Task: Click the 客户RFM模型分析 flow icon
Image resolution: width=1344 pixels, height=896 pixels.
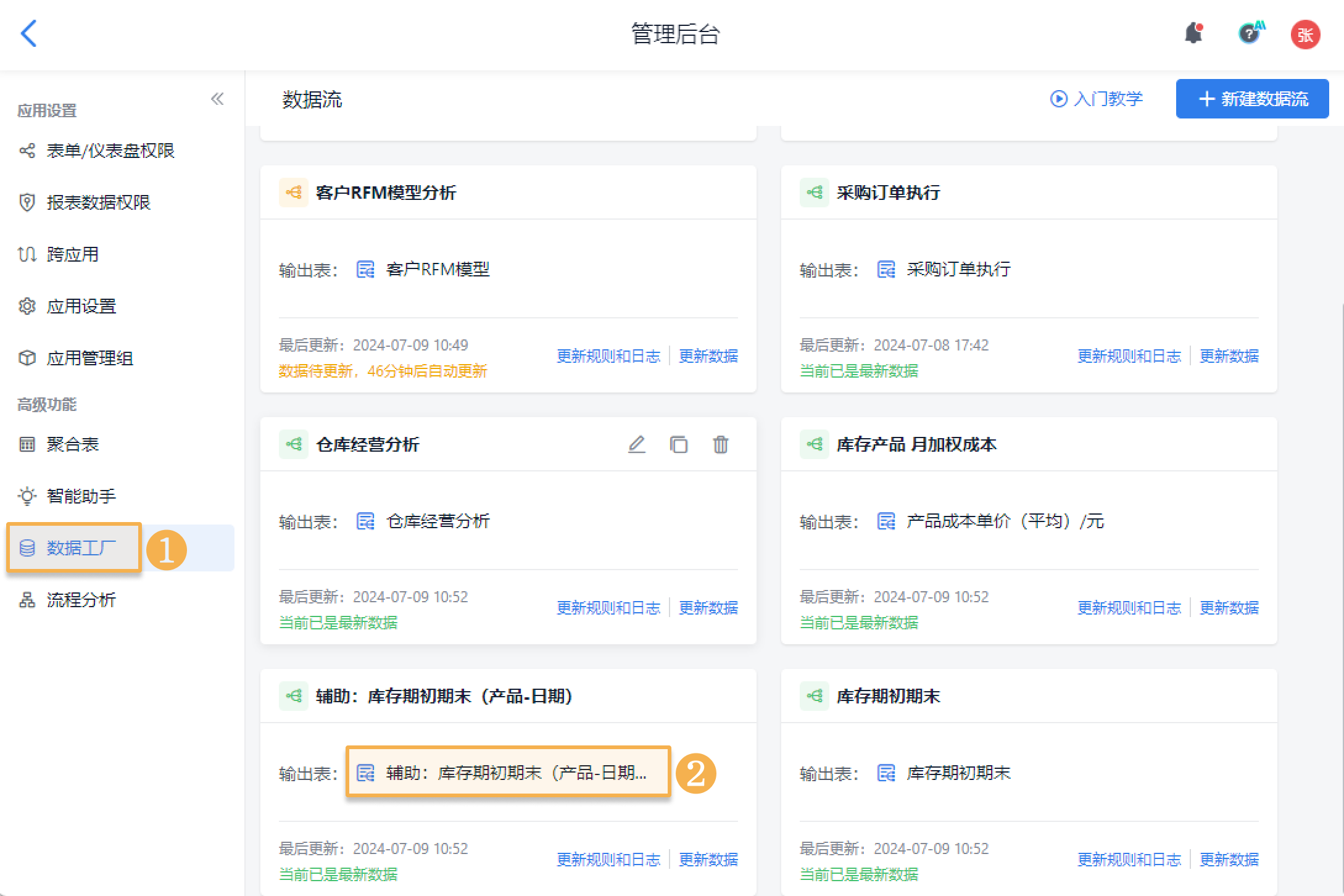Action: coord(294,193)
